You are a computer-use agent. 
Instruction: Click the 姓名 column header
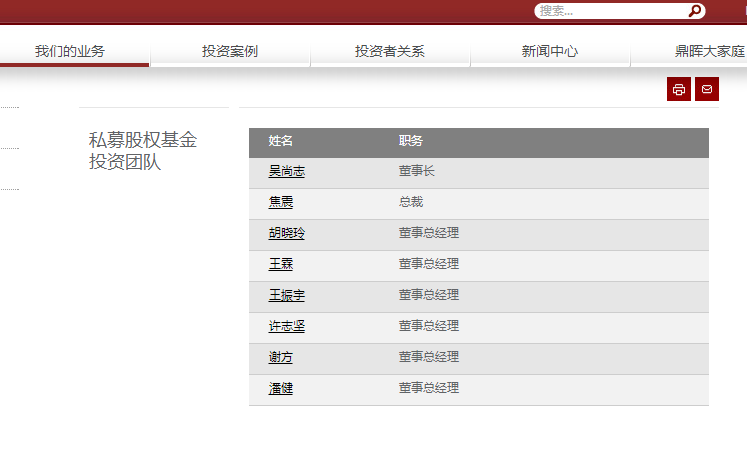tap(281, 141)
